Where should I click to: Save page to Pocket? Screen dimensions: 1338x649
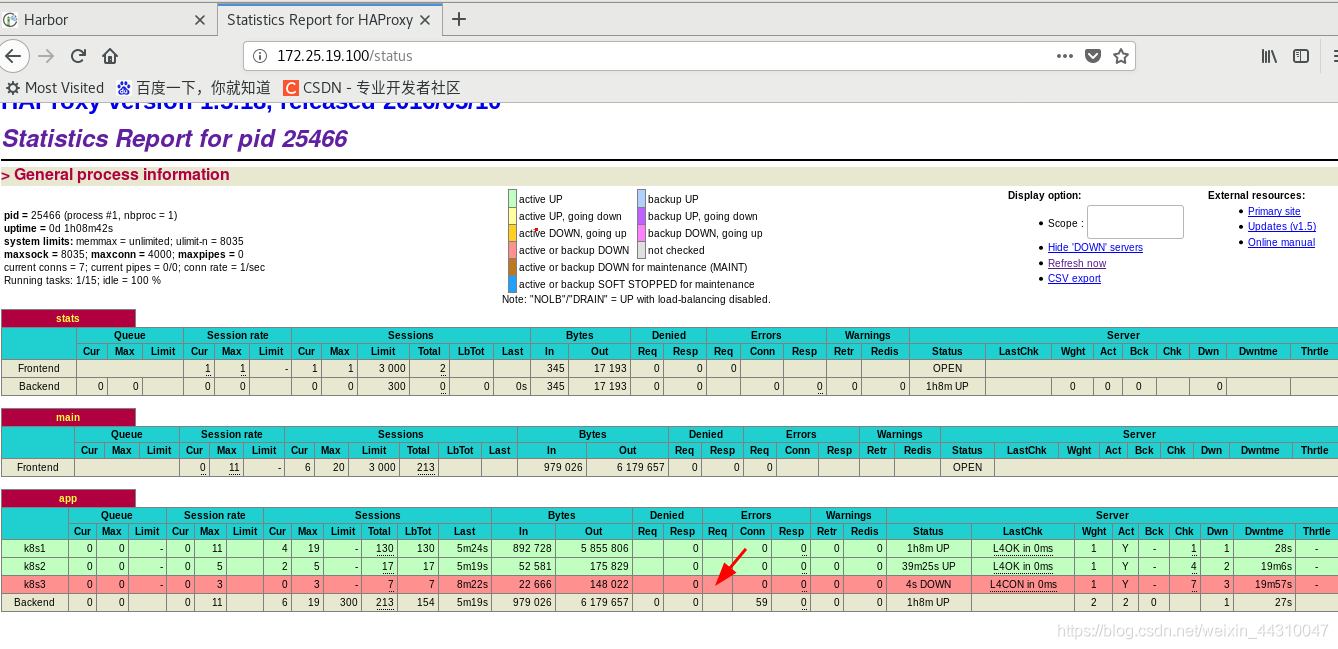[x=1093, y=56]
